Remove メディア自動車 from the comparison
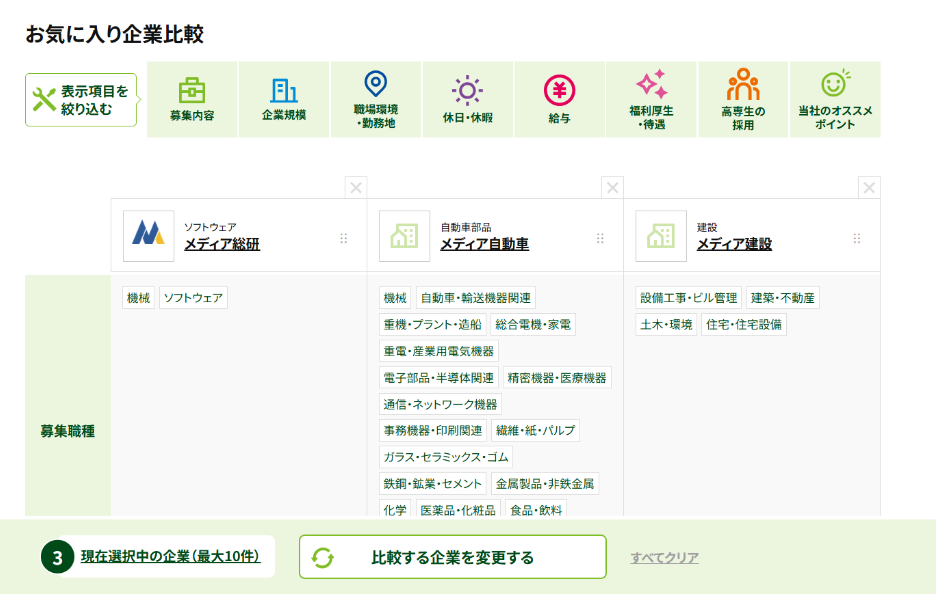This screenshot has height=597, width=936. click(612, 186)
